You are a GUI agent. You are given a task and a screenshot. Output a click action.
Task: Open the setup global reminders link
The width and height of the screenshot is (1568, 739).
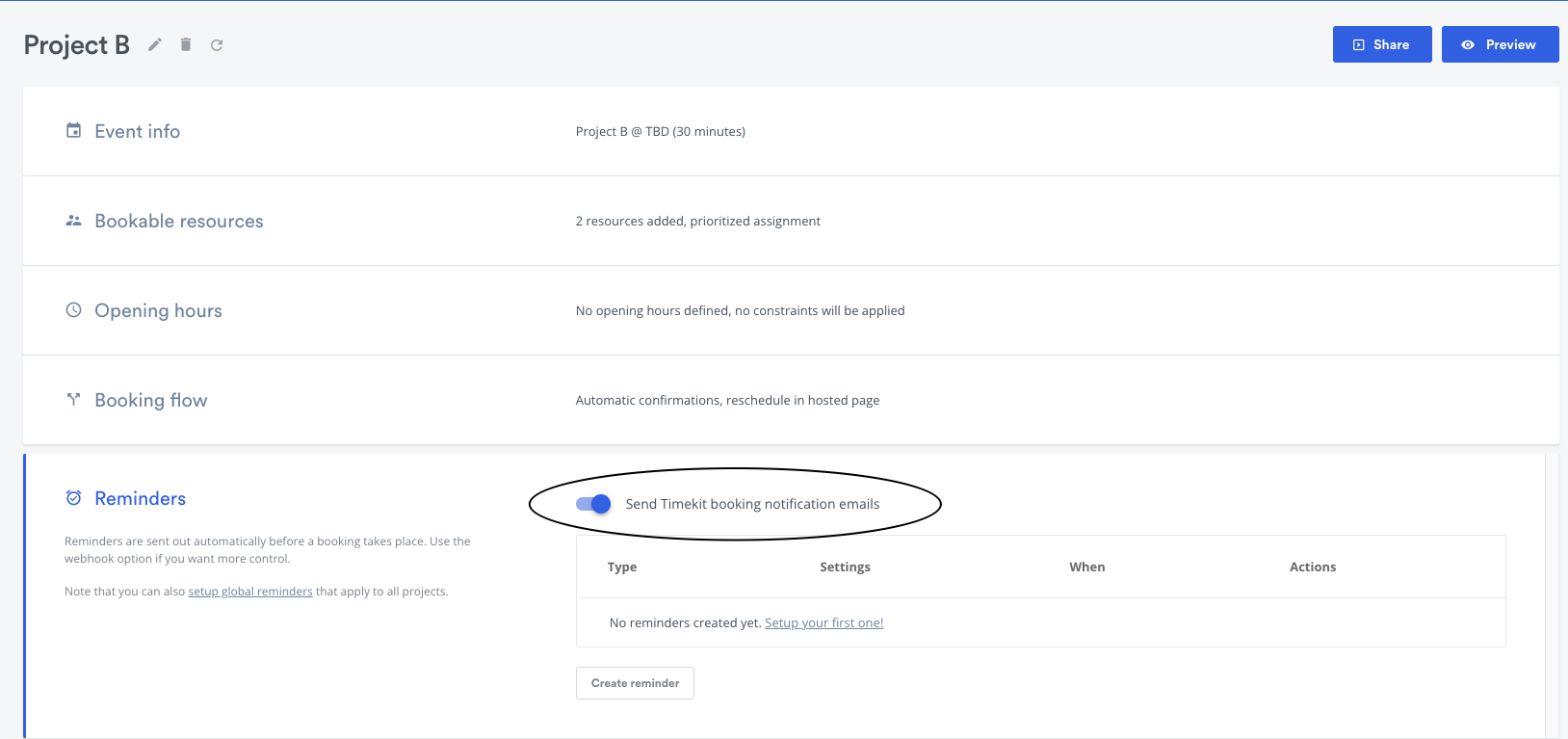(x=250, y=592)
